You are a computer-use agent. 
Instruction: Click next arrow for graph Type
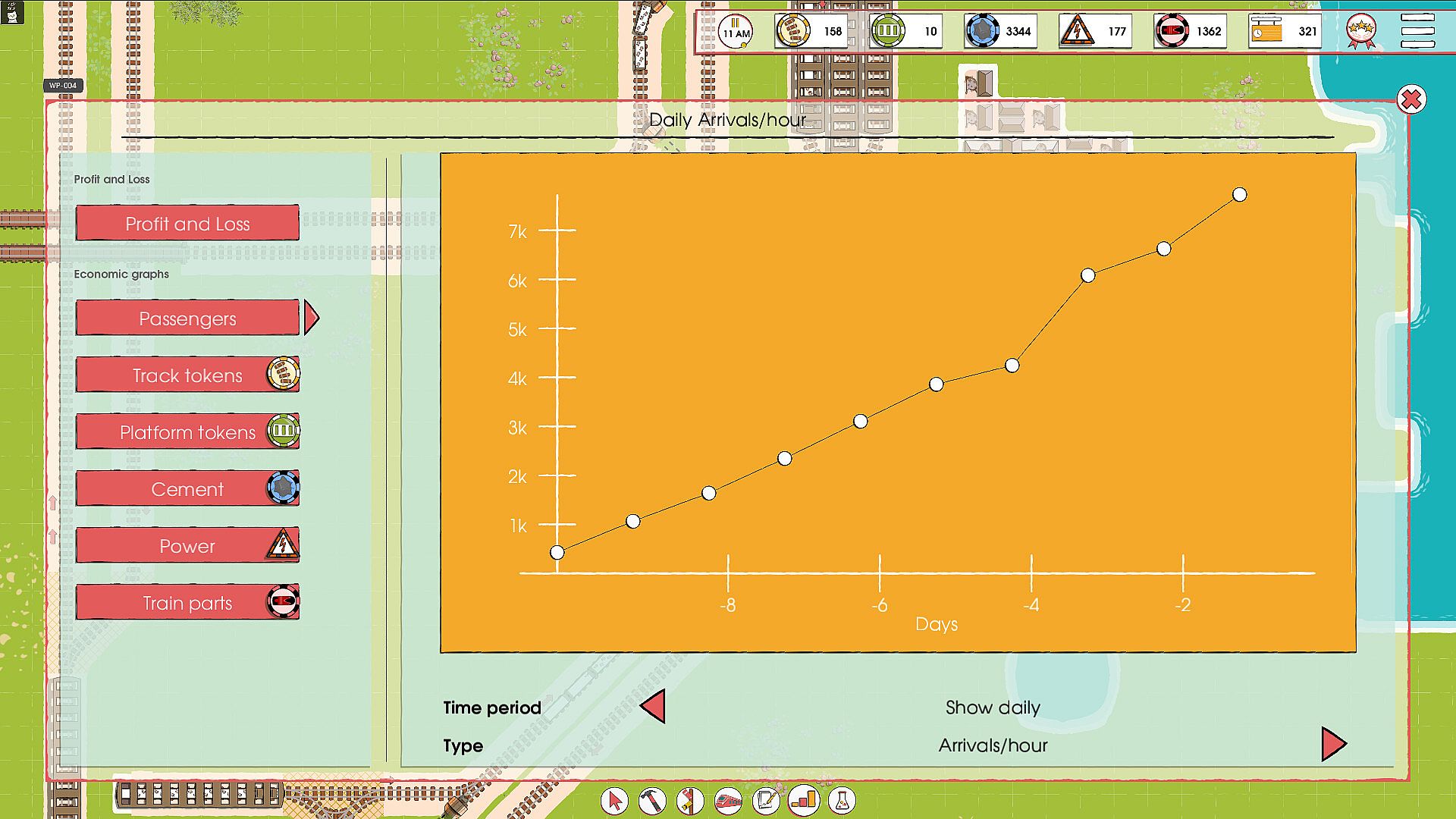tap(1332, 745)
